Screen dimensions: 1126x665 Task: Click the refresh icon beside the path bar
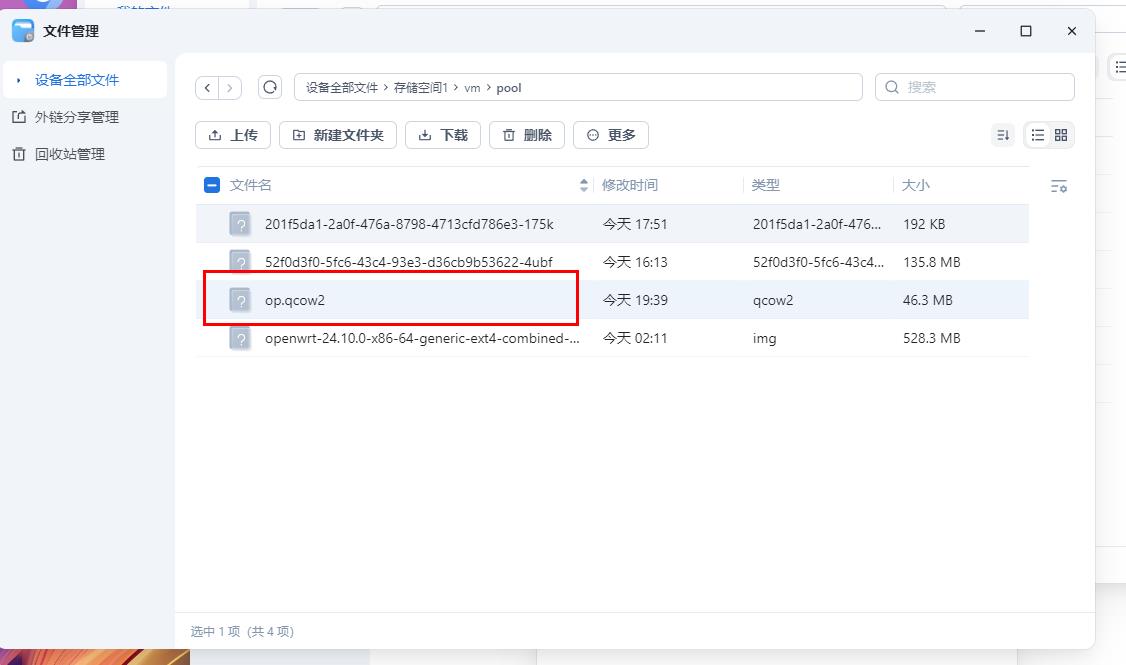click(x=270, y=88)
